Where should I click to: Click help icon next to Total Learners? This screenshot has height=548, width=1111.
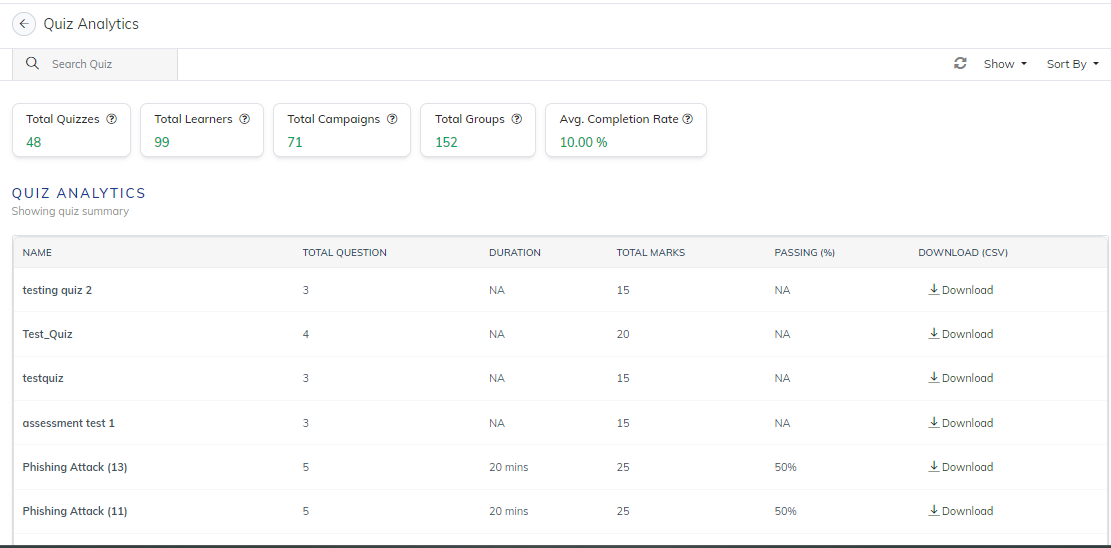(x=244, y=119)
